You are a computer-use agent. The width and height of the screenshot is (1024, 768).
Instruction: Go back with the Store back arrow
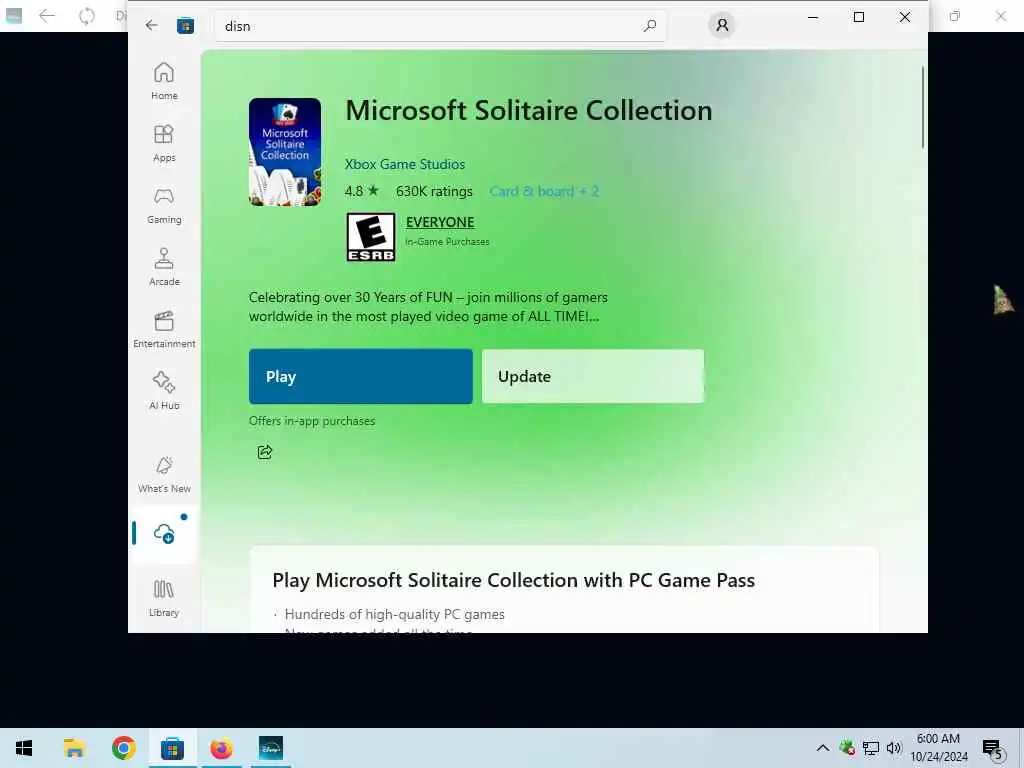point(152,25)
